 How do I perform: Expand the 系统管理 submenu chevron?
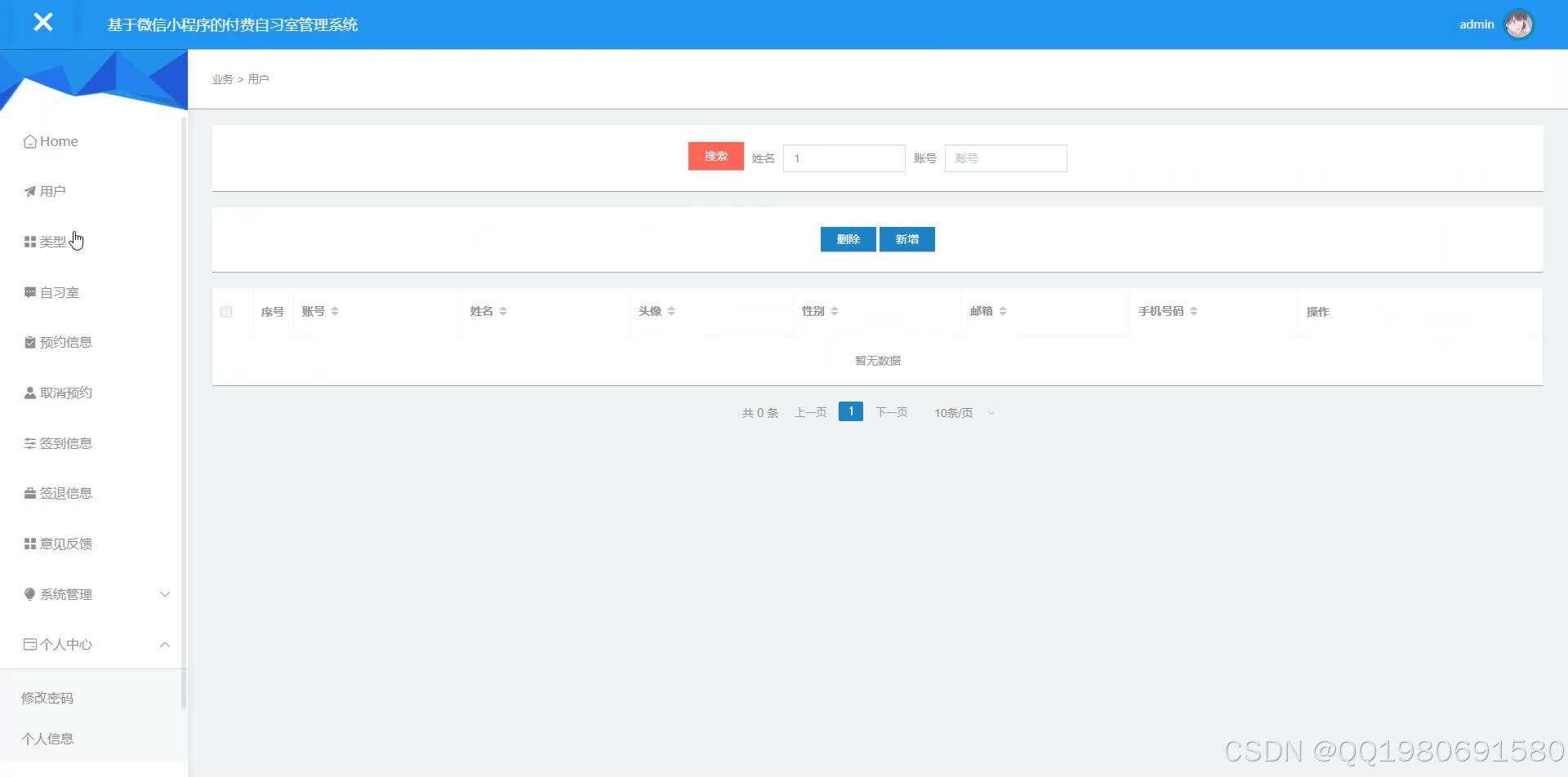tap(165, 594)
